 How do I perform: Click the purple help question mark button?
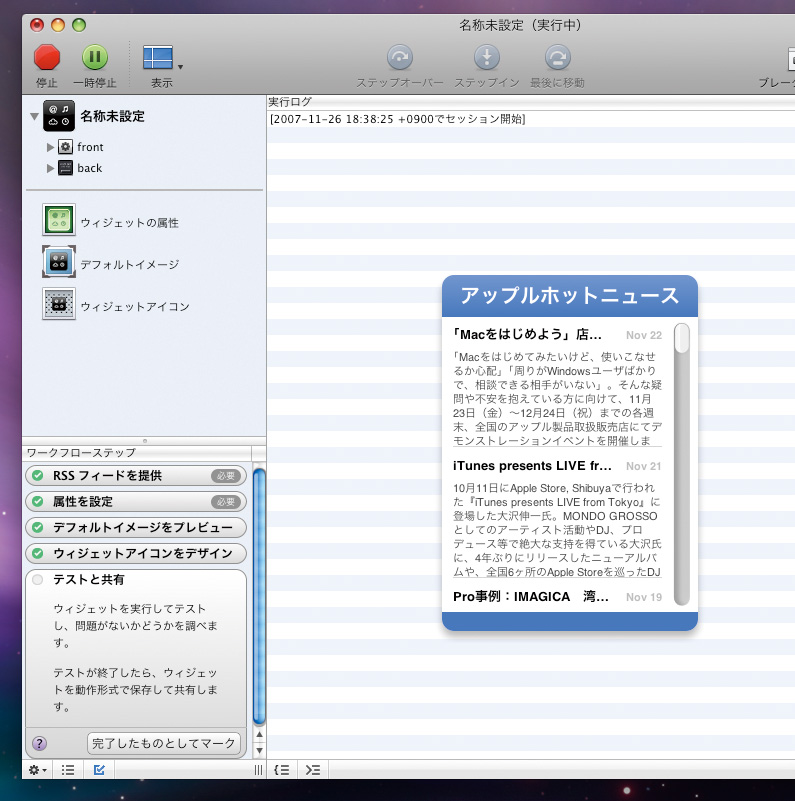40,743
